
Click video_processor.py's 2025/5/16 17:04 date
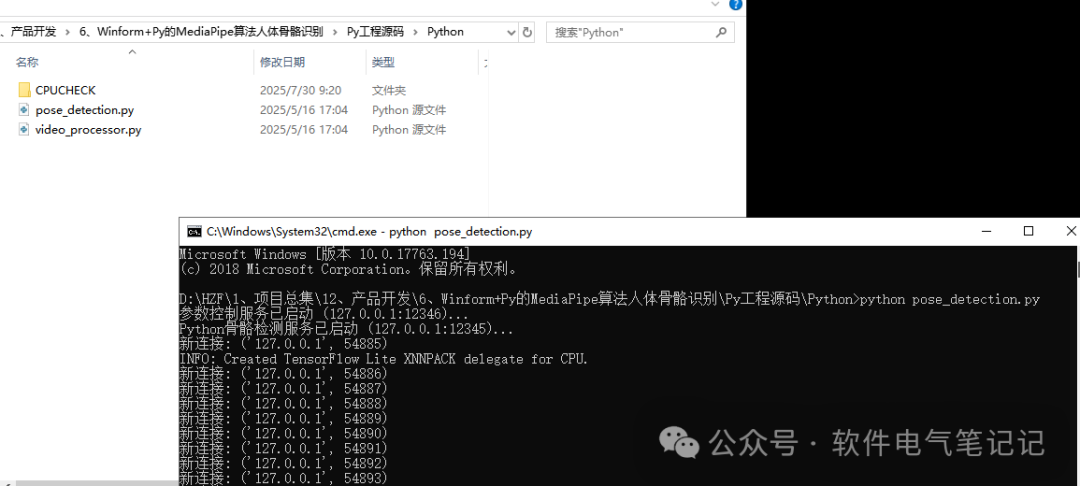pyautogui.click(x=304, y=129)
